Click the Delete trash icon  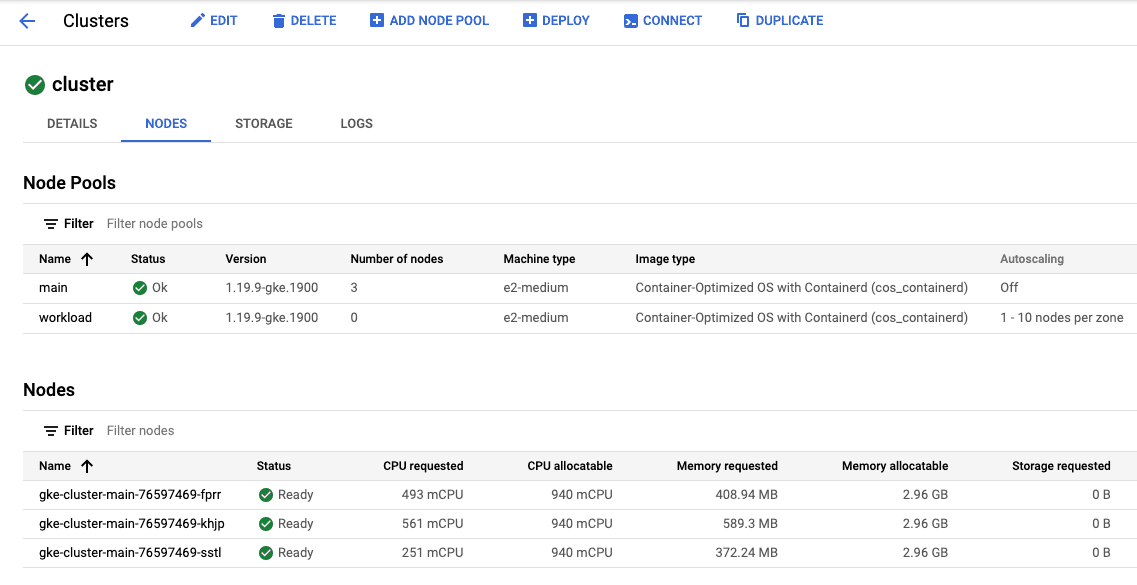[279, 21]
